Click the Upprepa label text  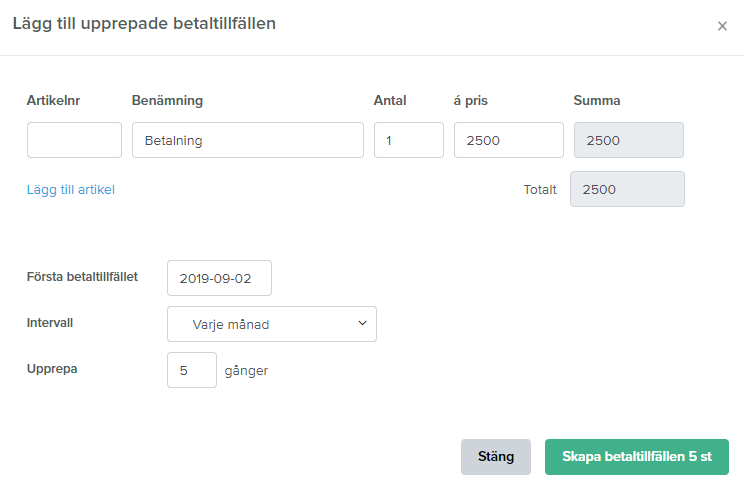tap(52, 369)
